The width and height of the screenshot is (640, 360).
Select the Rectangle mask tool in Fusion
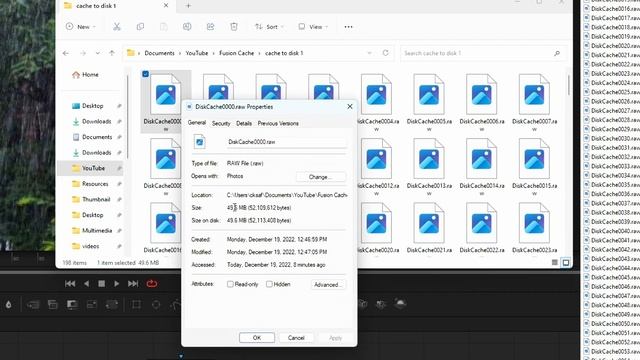[x=136, y=304]
